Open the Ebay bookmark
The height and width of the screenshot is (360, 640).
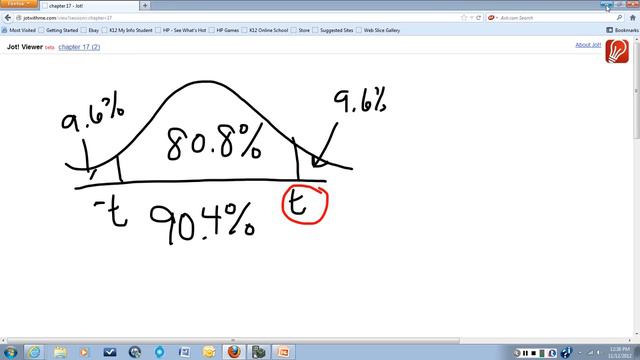[x=90, y=30]
